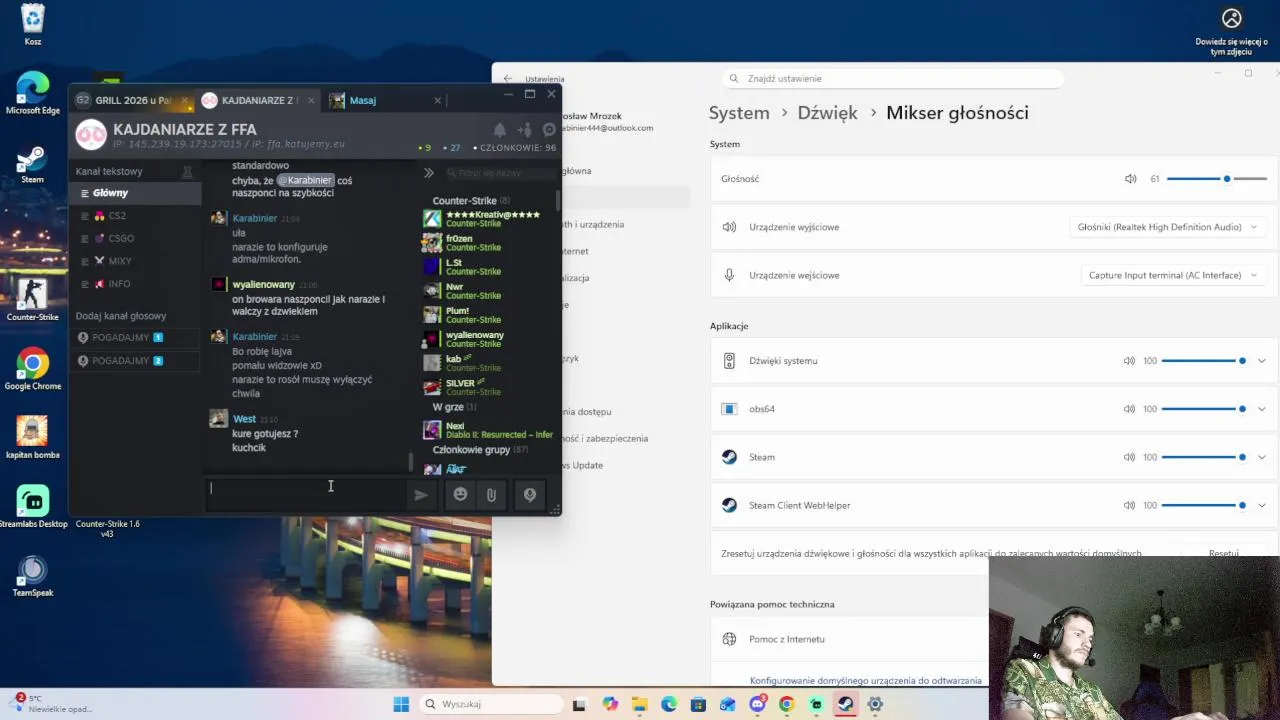Open File Explorer from taskbar
Image resolution: width=1280 pixels, height=720 pixels.
(x=639, y=704)
